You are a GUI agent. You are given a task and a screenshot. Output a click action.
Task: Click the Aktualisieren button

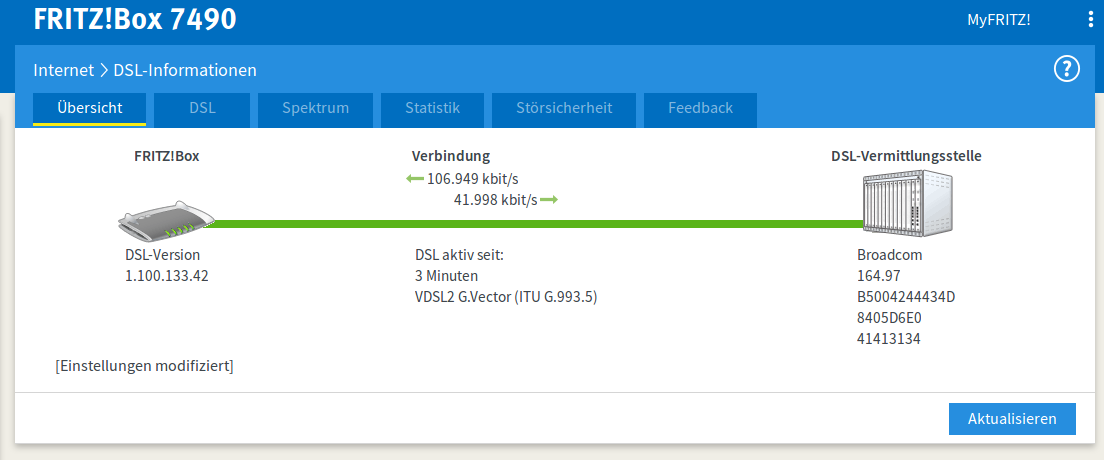tap(1012, 418)
